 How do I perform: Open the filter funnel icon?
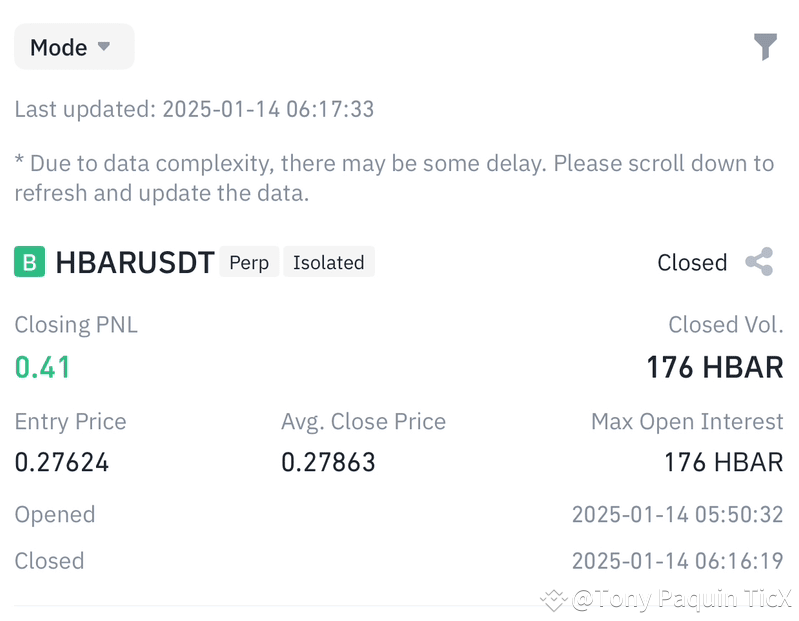click(x=765, y=46)
